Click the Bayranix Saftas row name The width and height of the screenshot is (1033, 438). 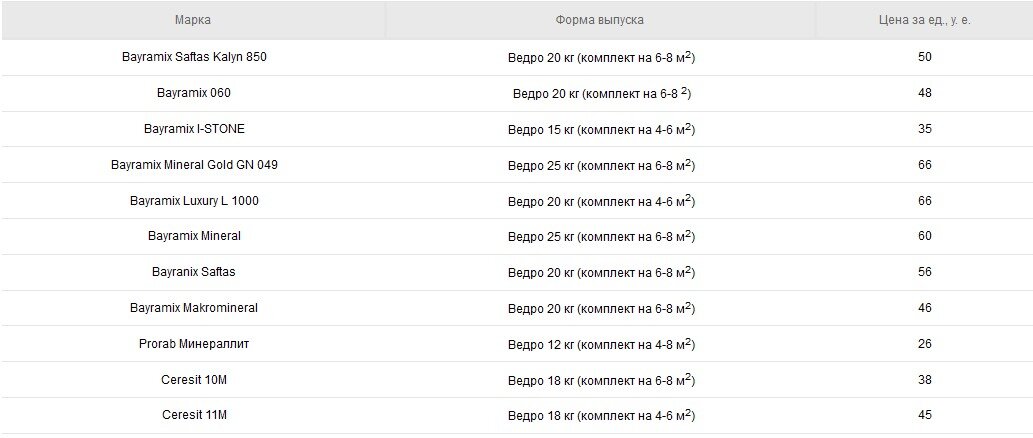pyautogui.click(x=194, y=271)
